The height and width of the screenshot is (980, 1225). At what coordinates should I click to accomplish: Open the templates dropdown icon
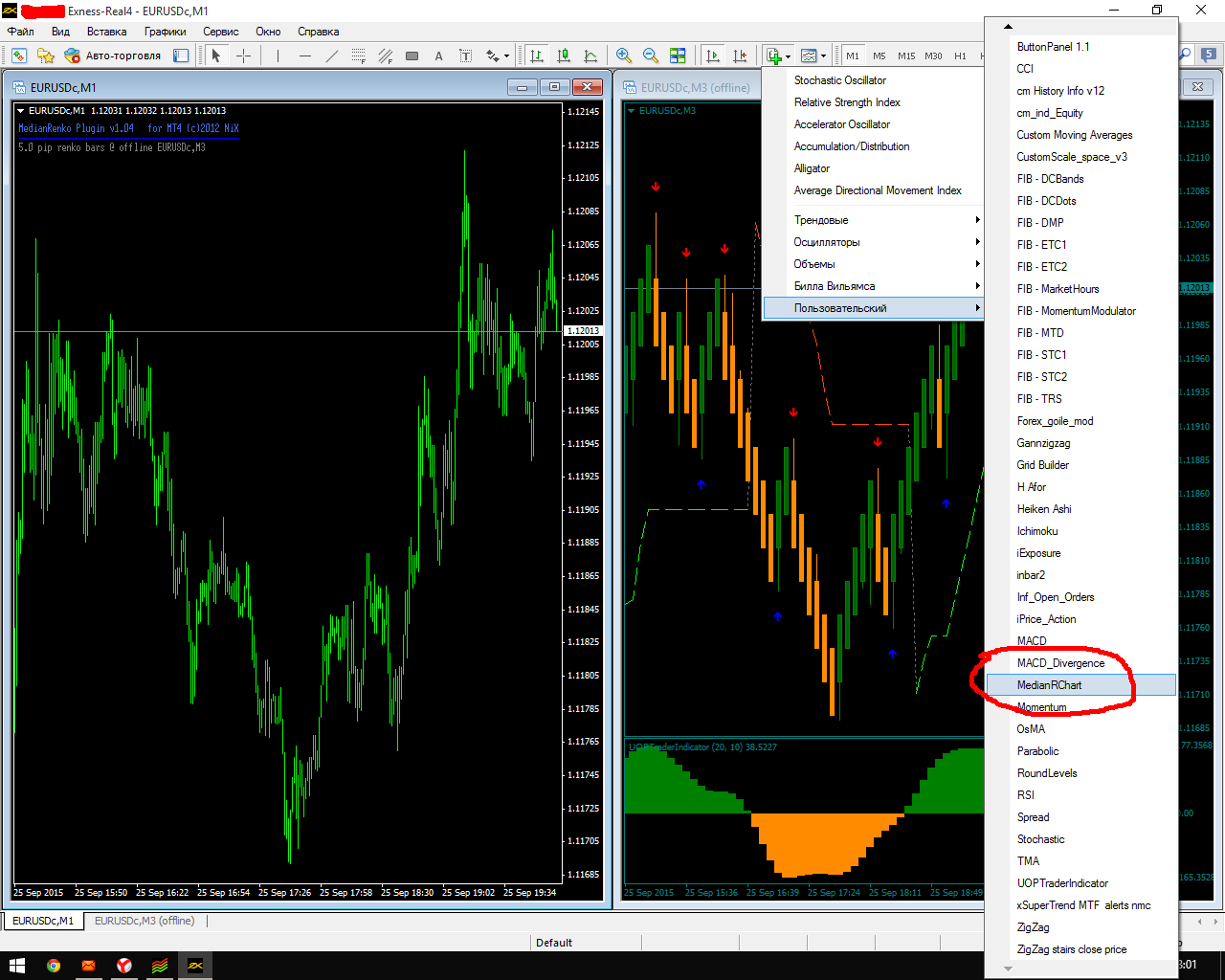tap(813, 56)
